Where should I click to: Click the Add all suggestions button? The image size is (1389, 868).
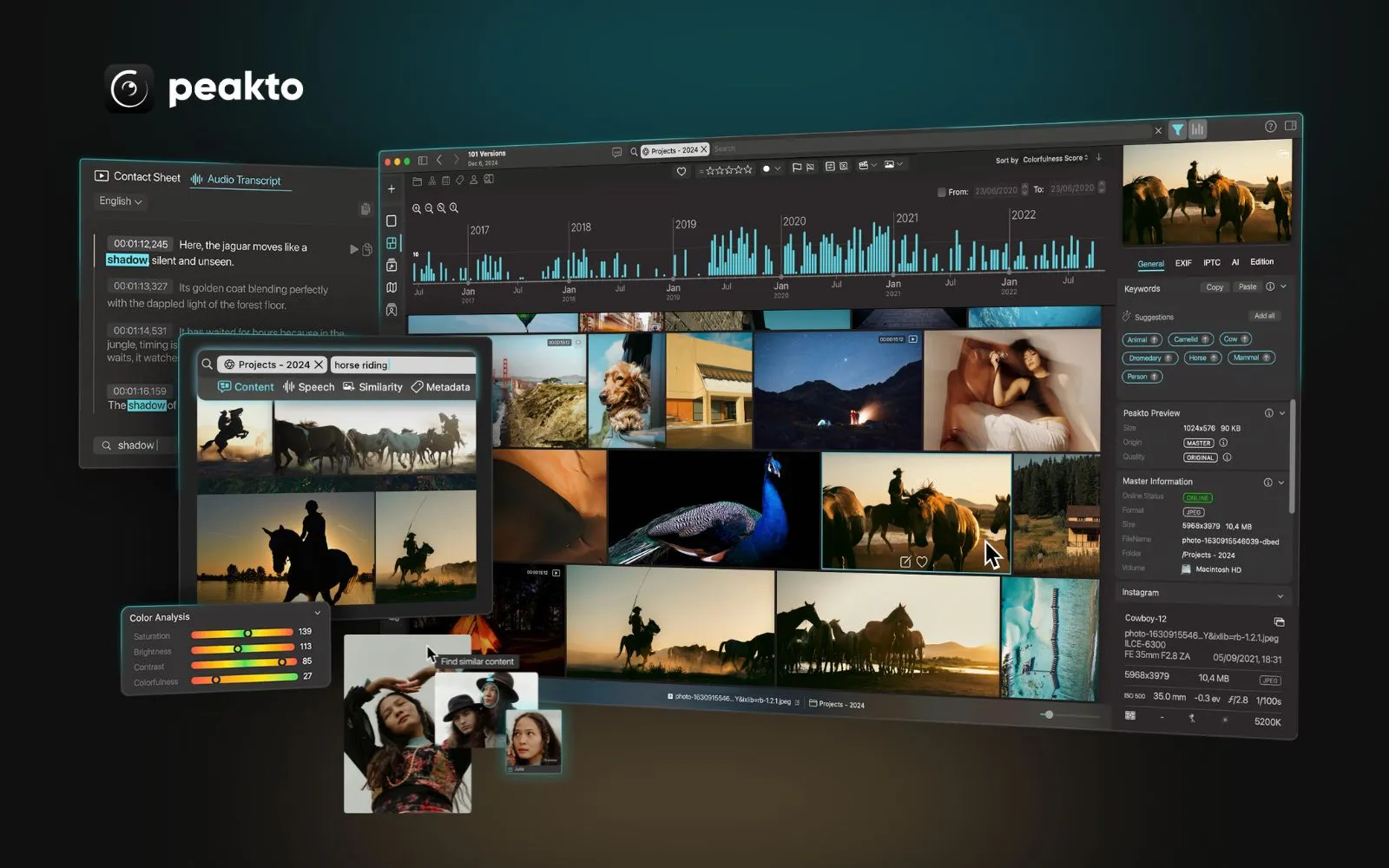tap(1264, 316)
